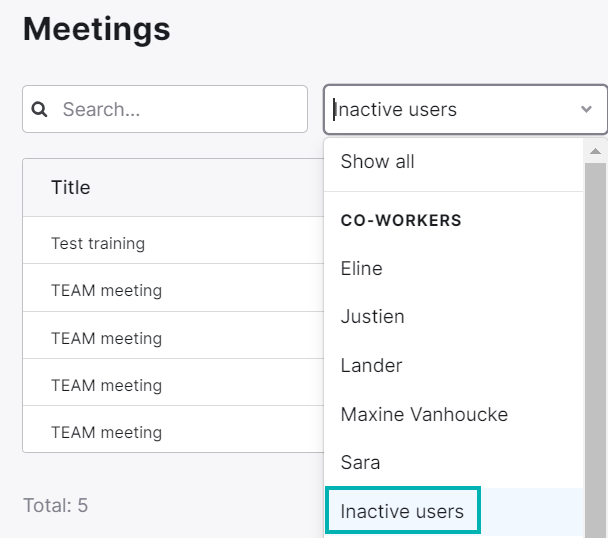The width and height of the screenshot is (608, 538).
Task: Select Sara in co-workers list
Action: (453, 462)
